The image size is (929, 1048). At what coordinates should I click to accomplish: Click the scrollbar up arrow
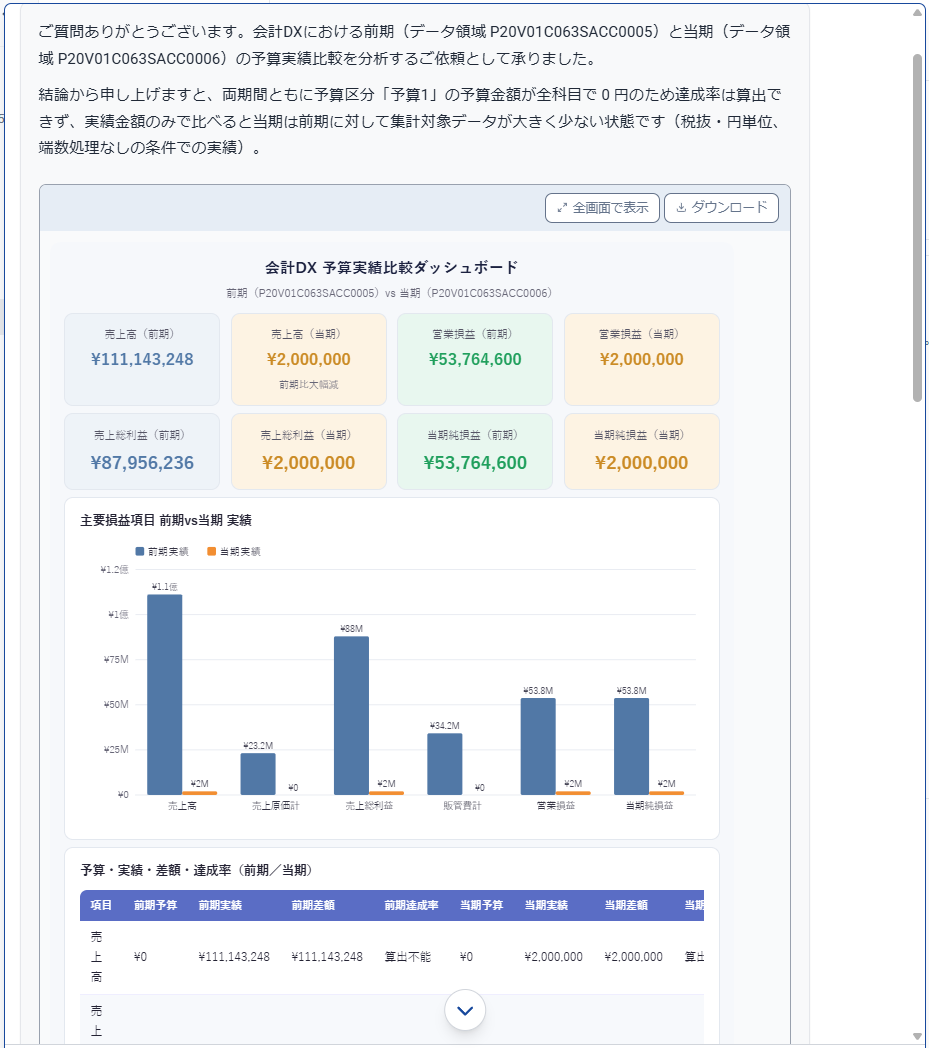[x=918, y=13]
